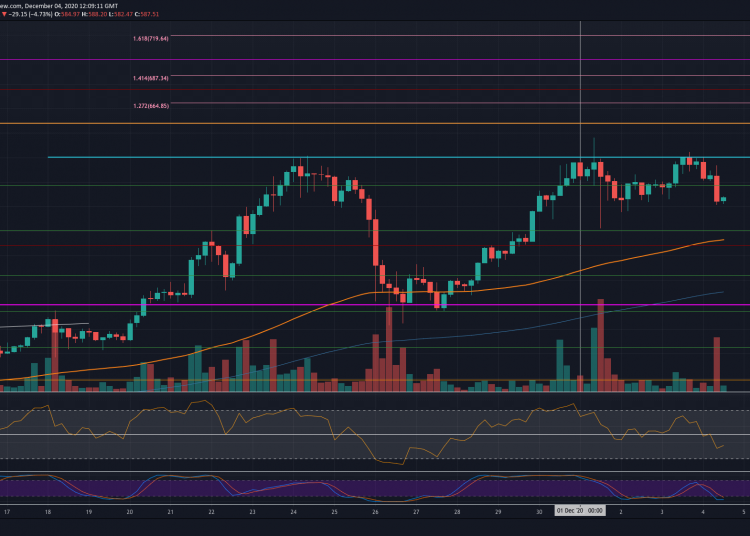Click the 1.272(664.85) Fibonacci level label
Screen dimensions: 750x536
click(151, 105)
